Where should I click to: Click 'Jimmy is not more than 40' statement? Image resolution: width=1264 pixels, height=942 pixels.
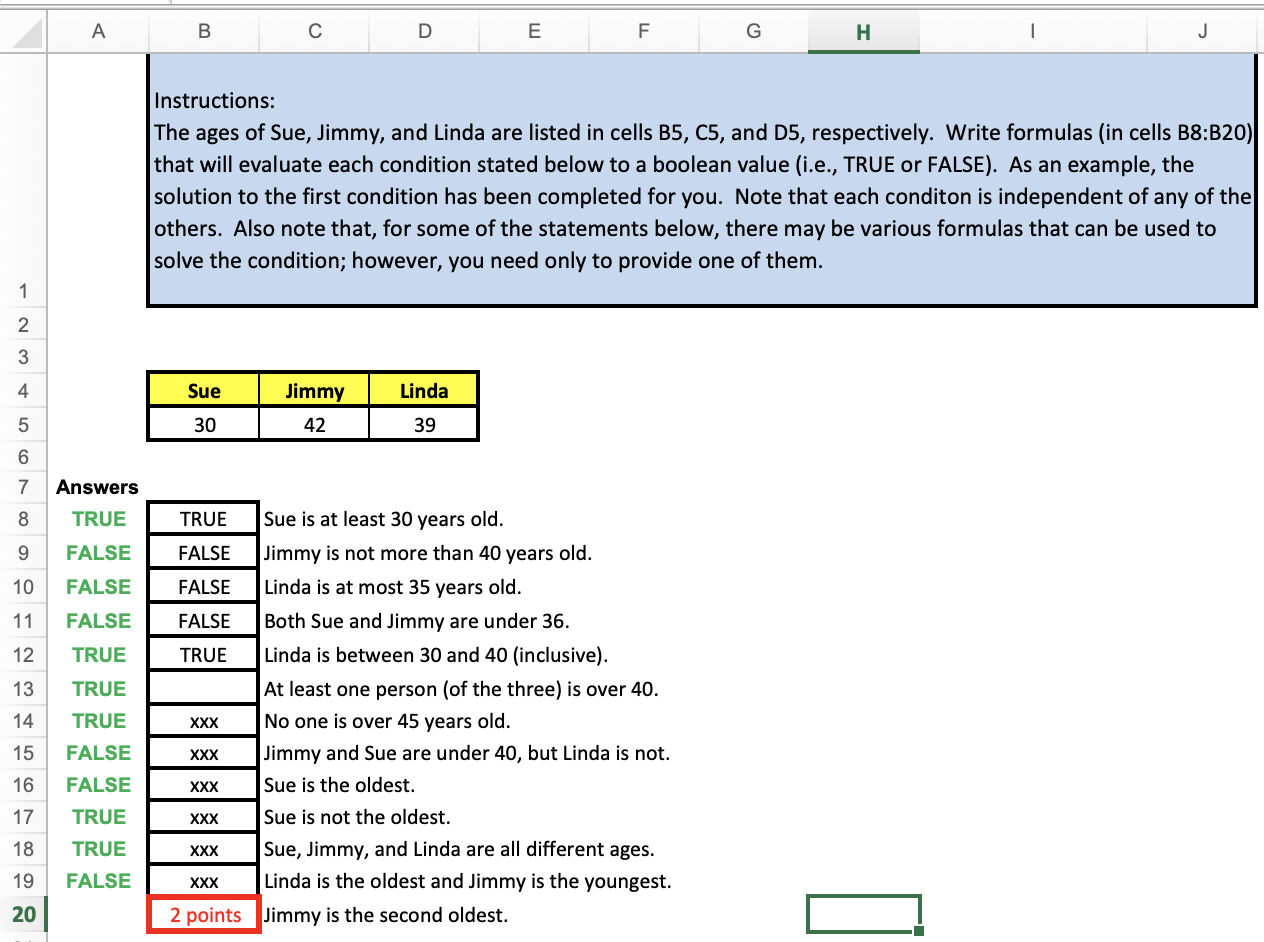pyautogui.click(x=427, y=553)
